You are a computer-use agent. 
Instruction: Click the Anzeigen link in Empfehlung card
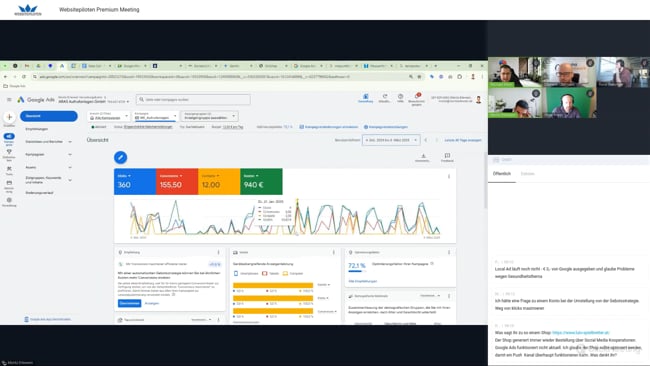pos(152,303)
